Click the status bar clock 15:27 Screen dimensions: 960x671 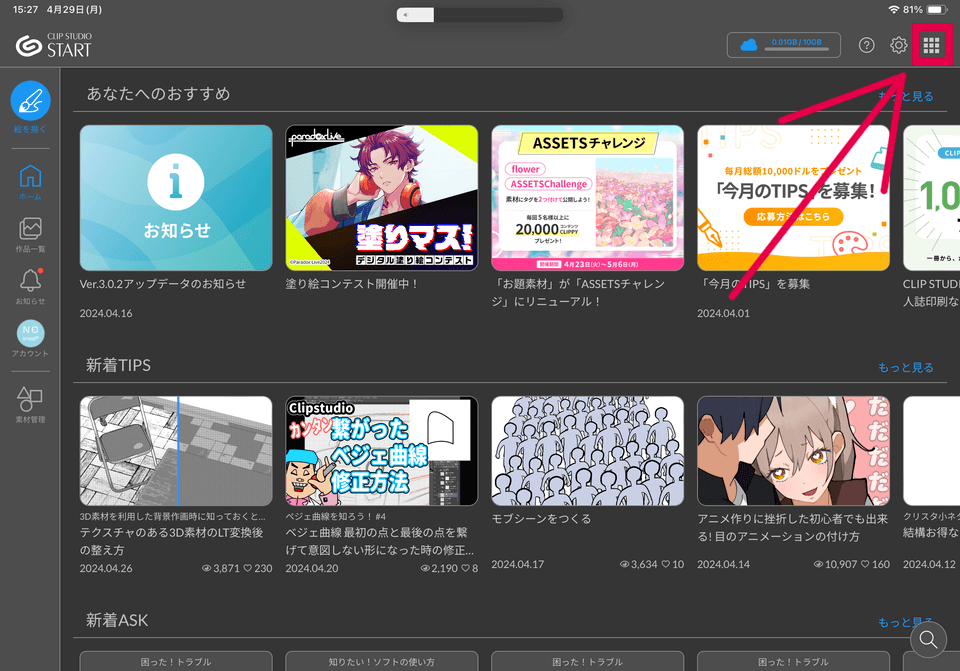(25, 10)
